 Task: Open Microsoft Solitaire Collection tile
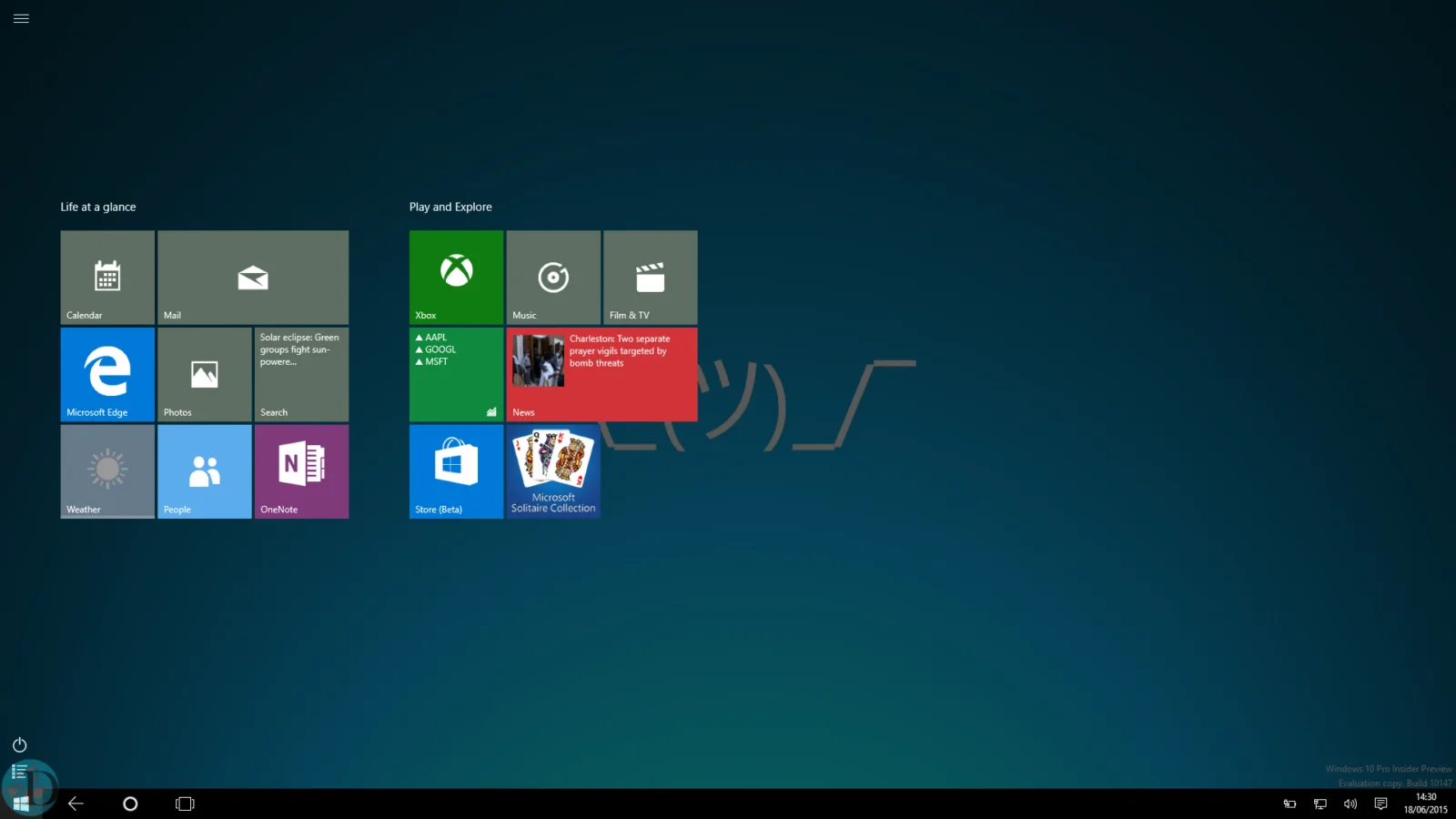pos(553,471)
